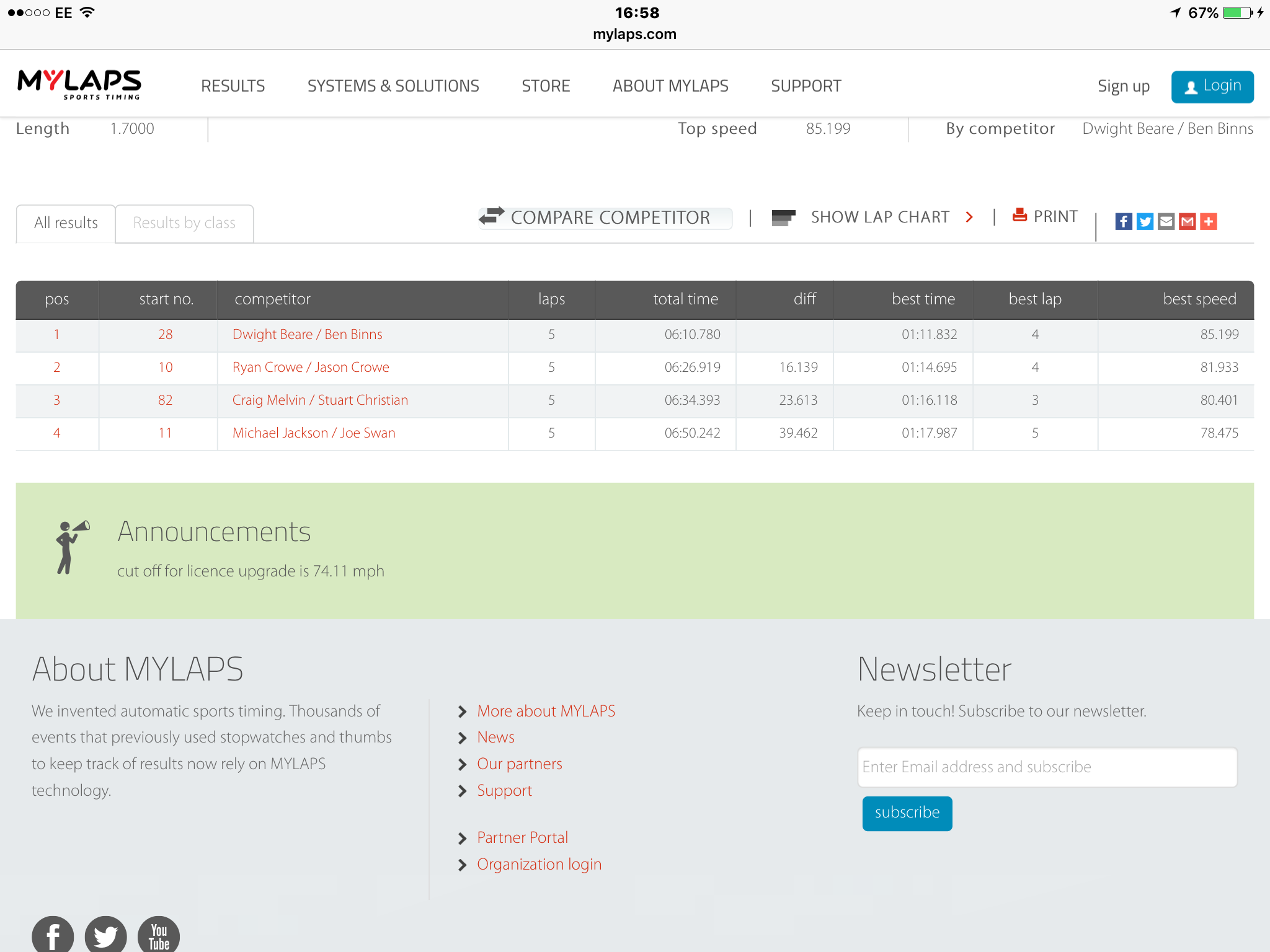Open Systems & Solutions menu

point(393,86)
